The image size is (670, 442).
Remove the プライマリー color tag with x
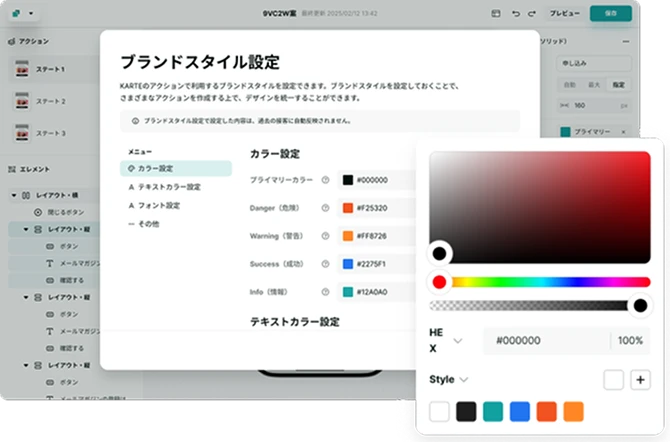(x=623, y=132)
